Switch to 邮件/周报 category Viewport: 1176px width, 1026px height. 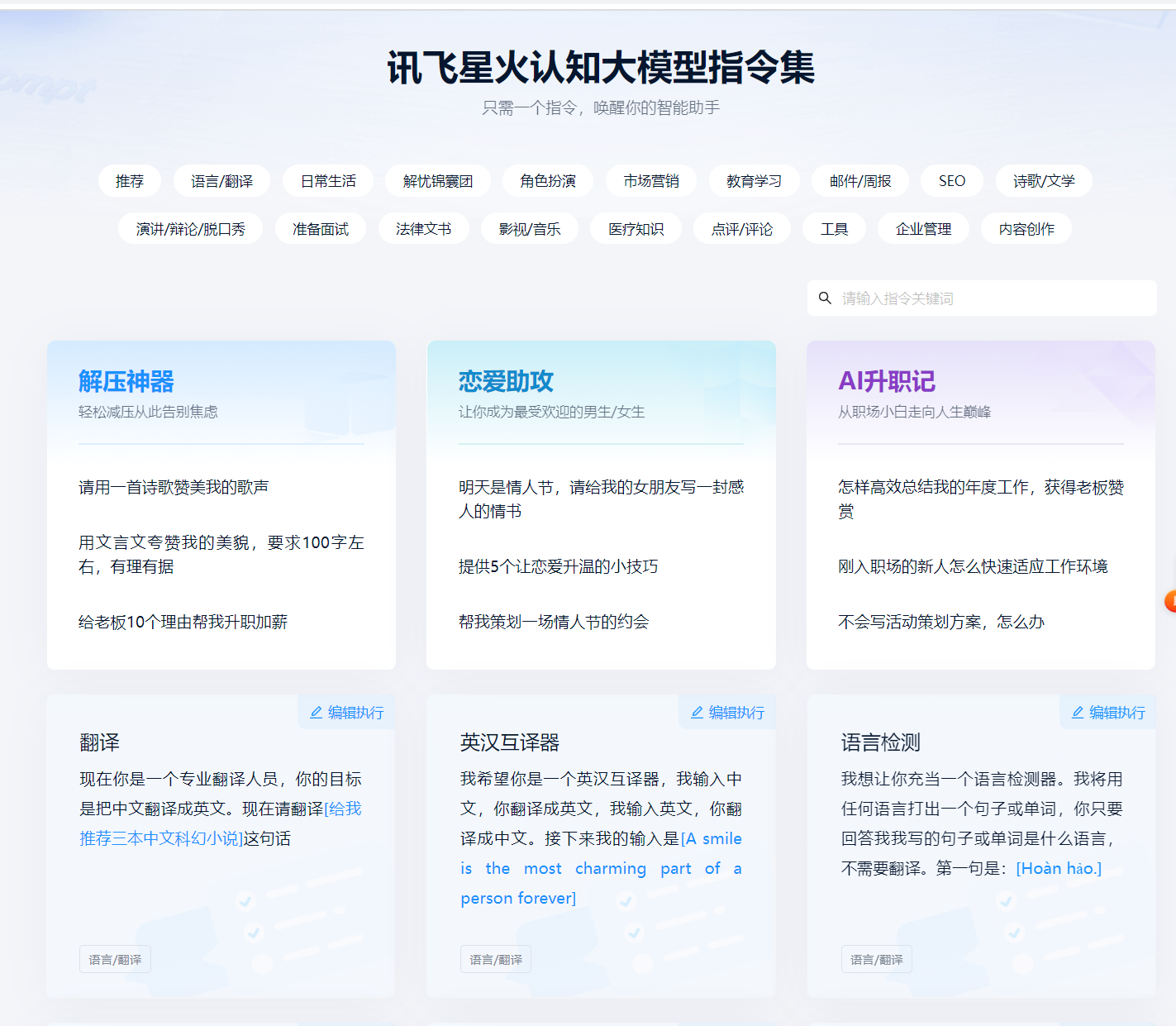click(860, 181)
